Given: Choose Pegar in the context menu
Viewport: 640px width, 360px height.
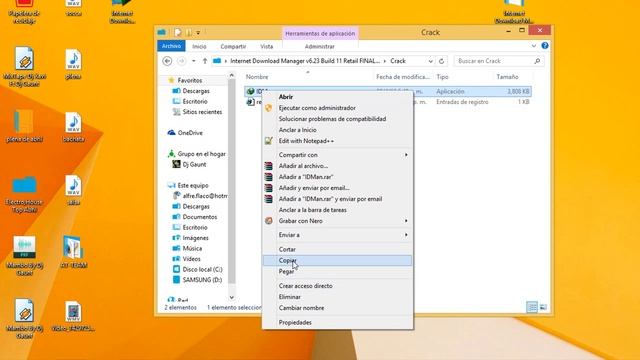Looking at the screenshot, I should click(337, 271).
